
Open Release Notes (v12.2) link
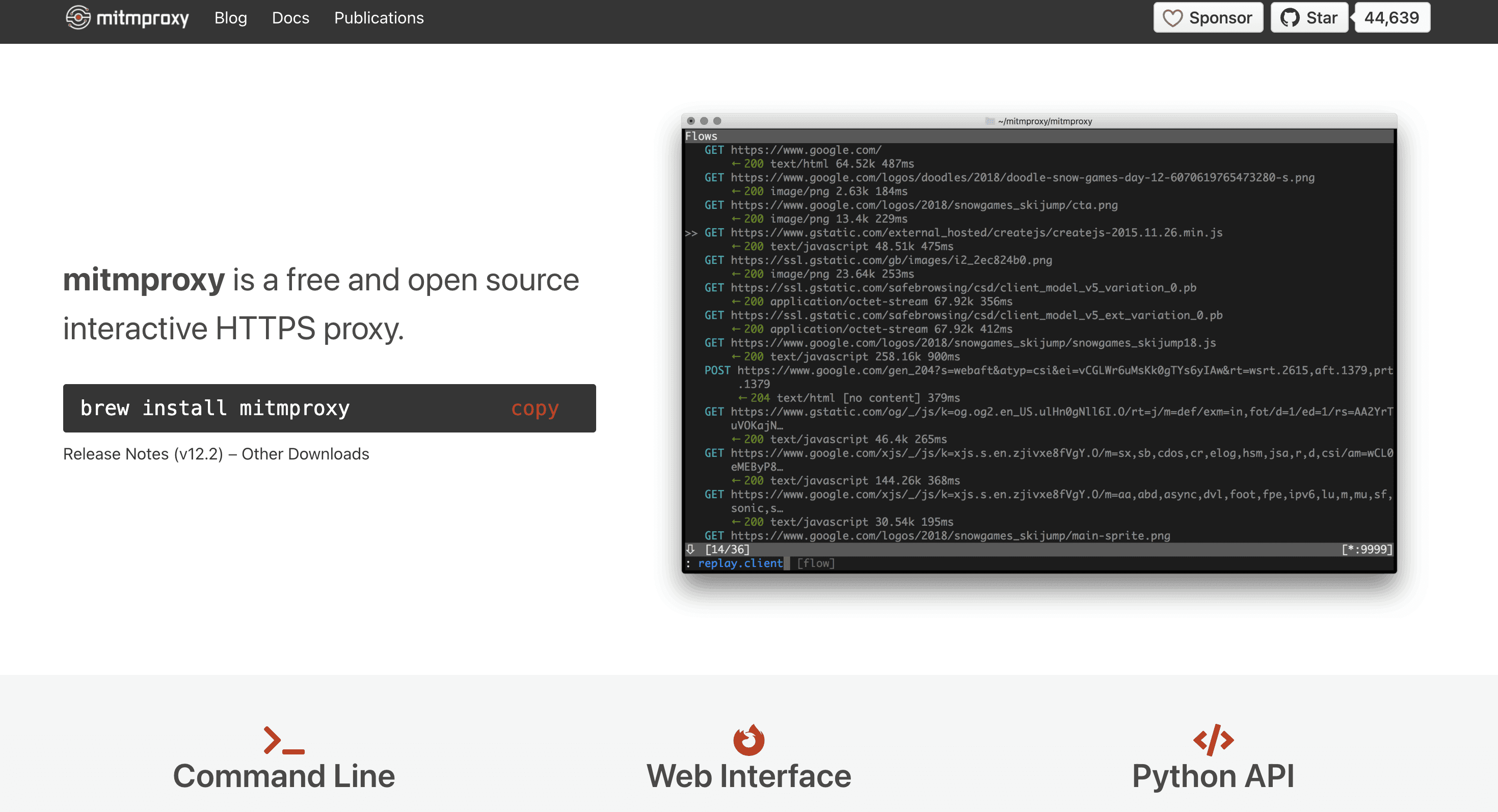click(x=143, y=454)
